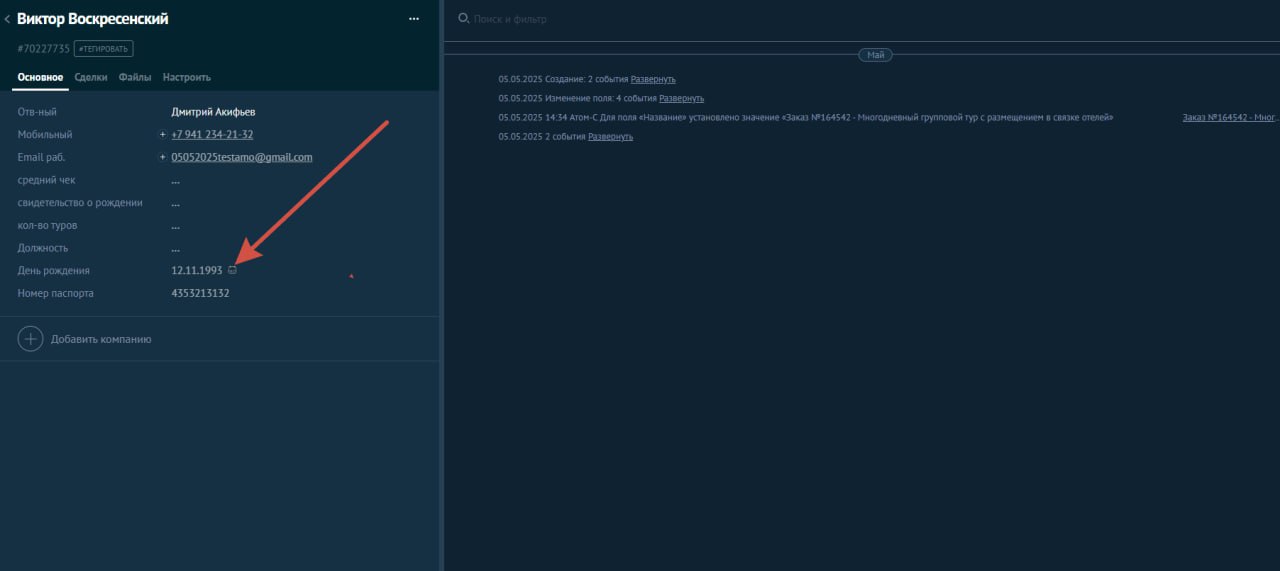Focus the Поиск и фильтр search field
The height and width of the screenshot is (571, 1280).
(x=510, y=19)
